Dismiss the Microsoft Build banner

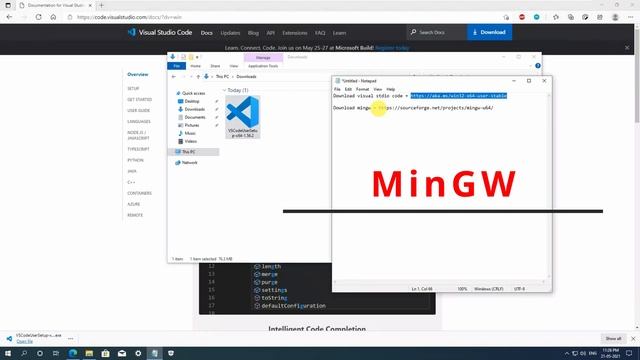point(627,48)
